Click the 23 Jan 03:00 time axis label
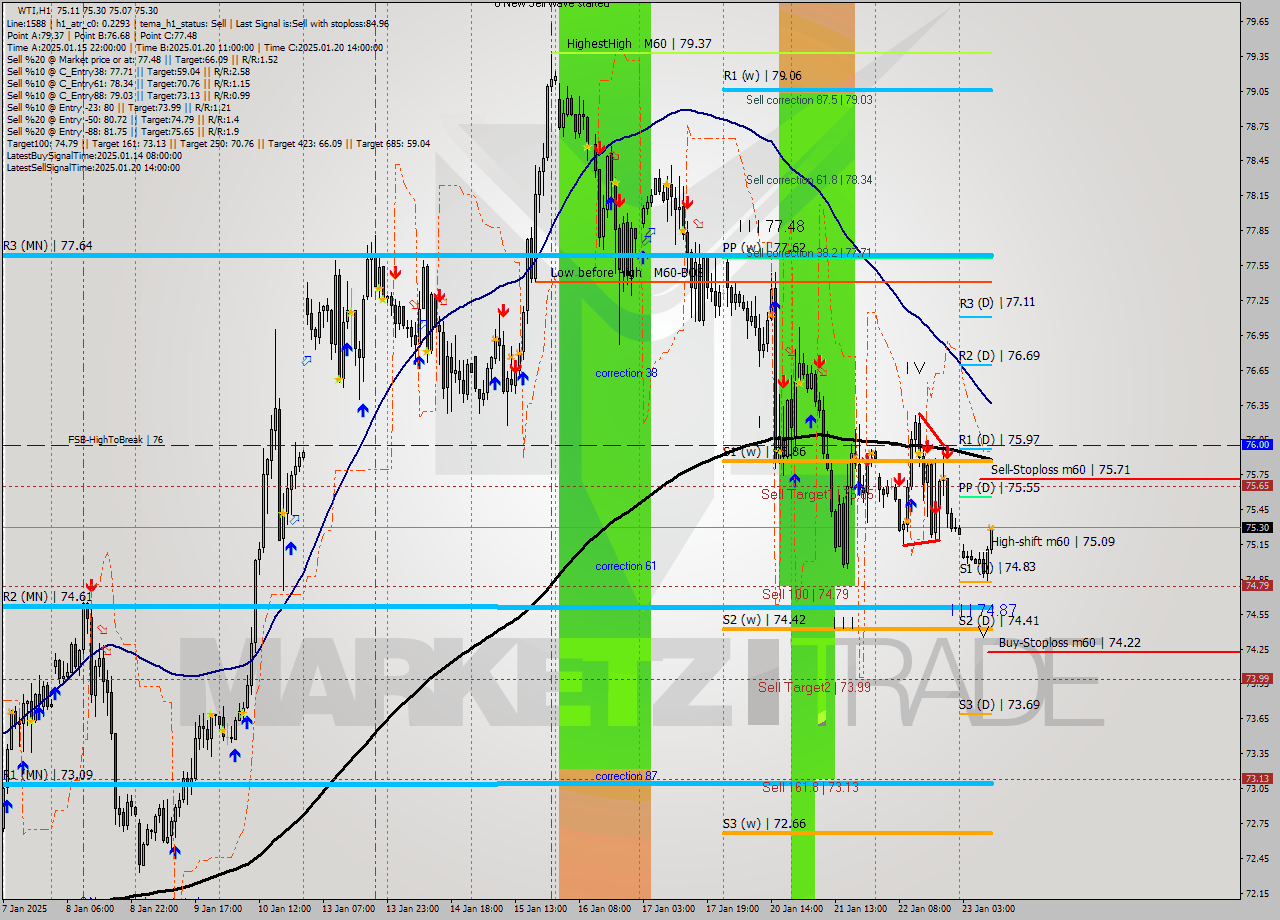This screenshot has width=1280, height=920. [990, 909]
